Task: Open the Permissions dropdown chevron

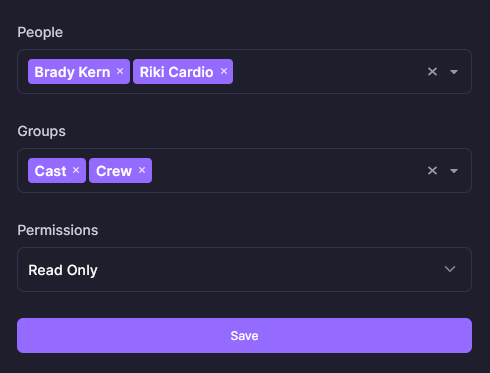Action: pos(450,269)
